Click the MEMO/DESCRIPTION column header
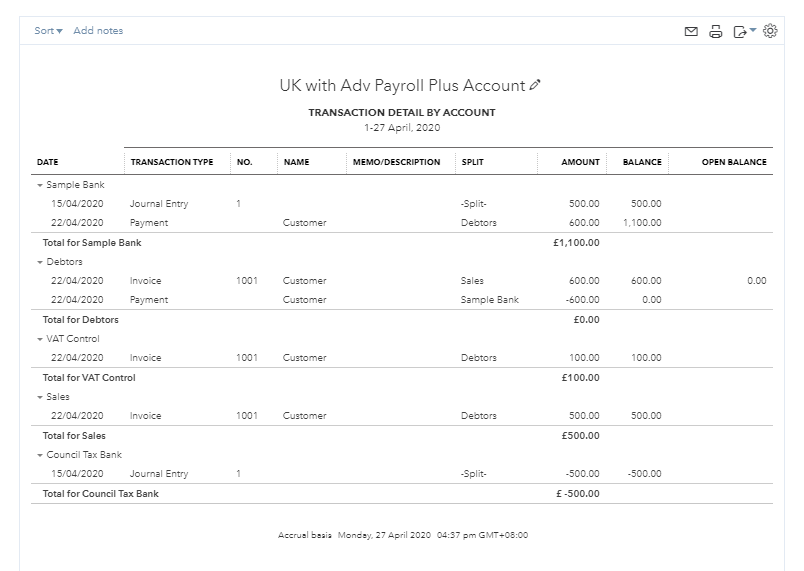Viewport: 804px width, 571px height. pyautogui.click(x=397, y=162)
